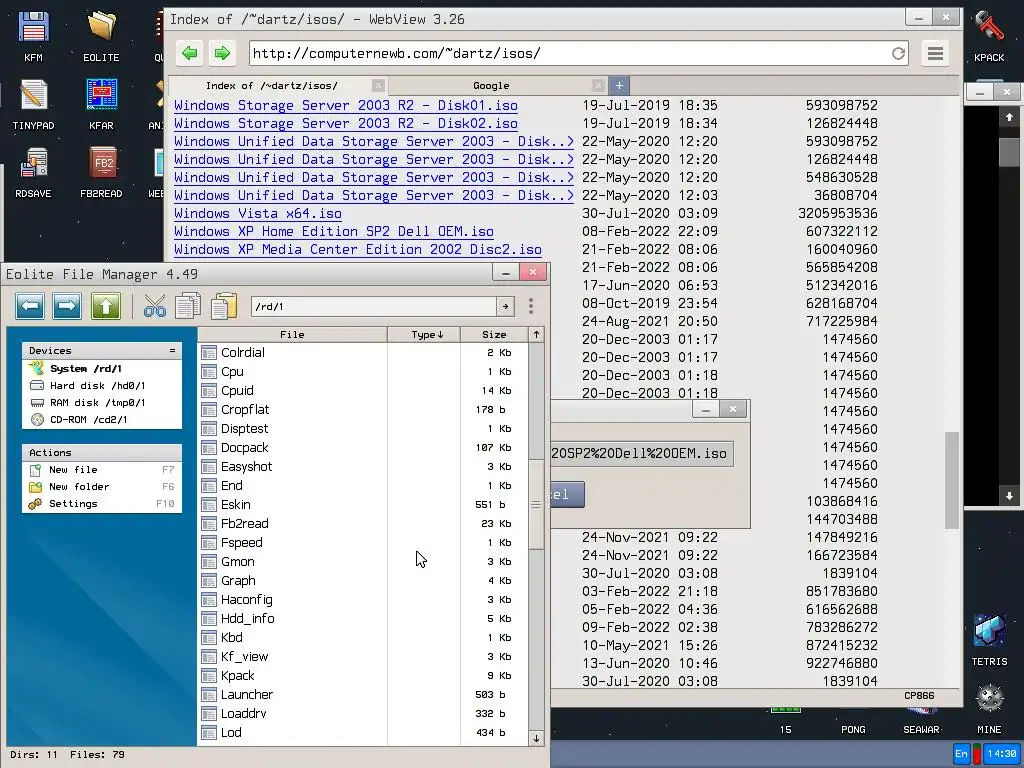Launch EOLITE from the desktop

click(x=101, y=37)
